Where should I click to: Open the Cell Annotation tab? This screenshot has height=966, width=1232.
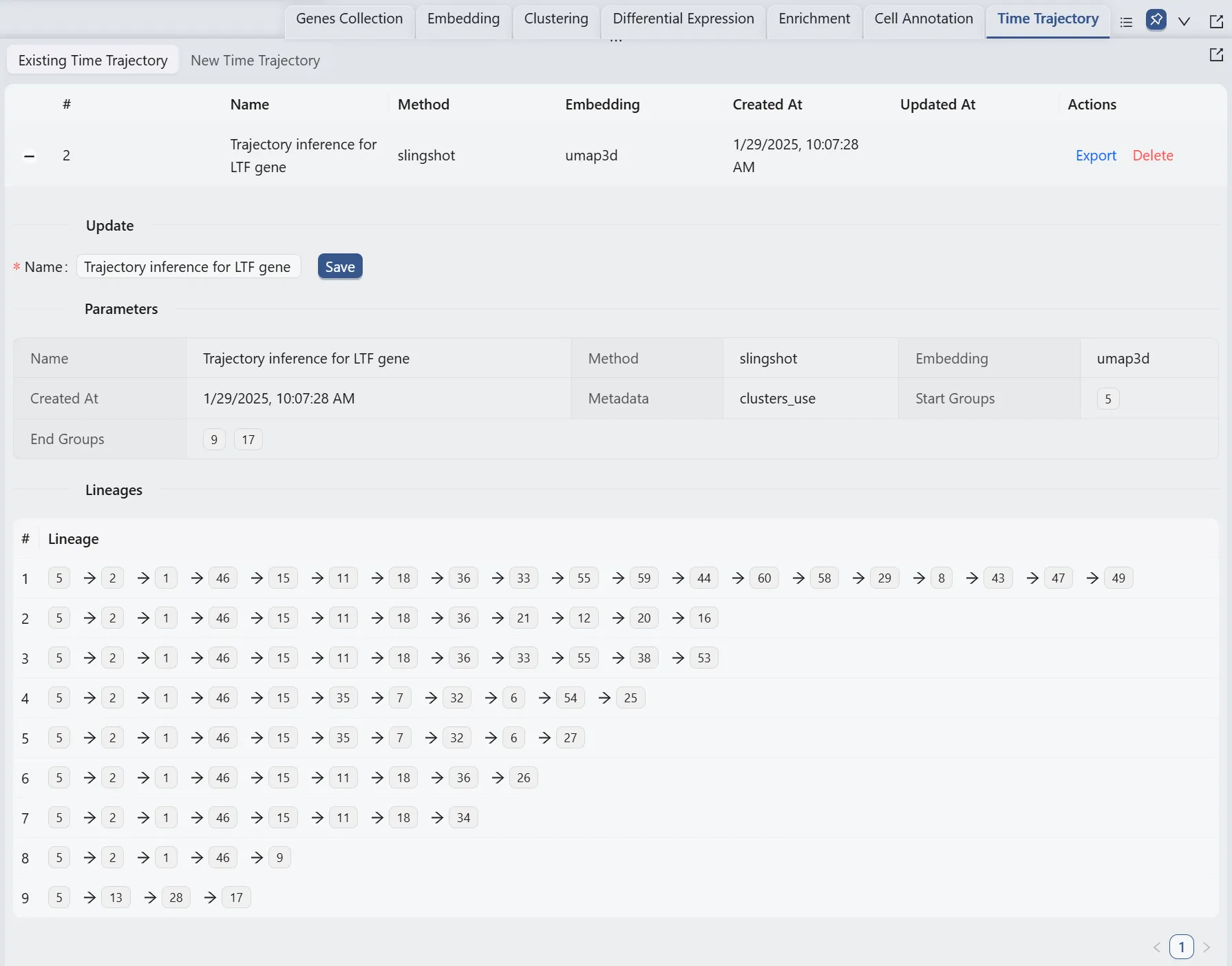923,19
